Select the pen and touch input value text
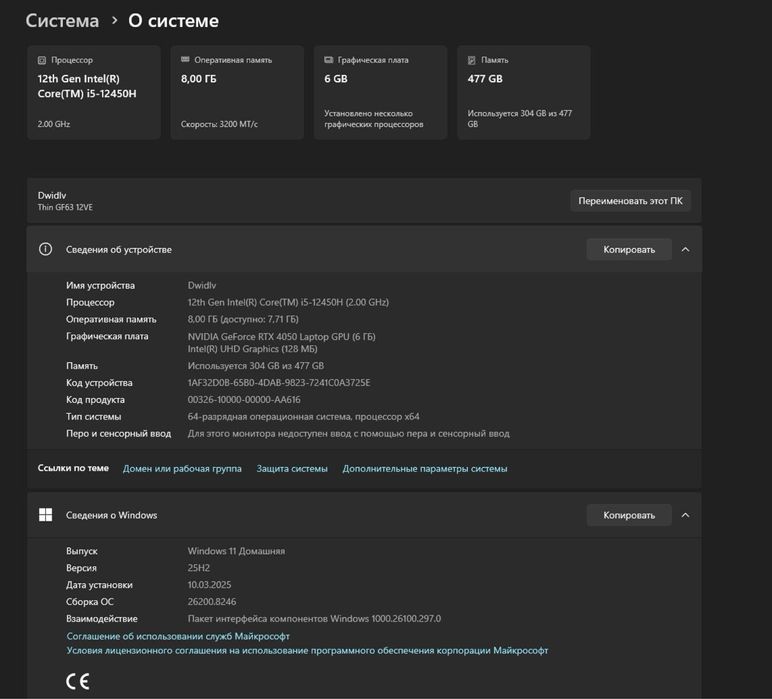The height and width of the screenshot is (699, 772). [x=348, y=434]
